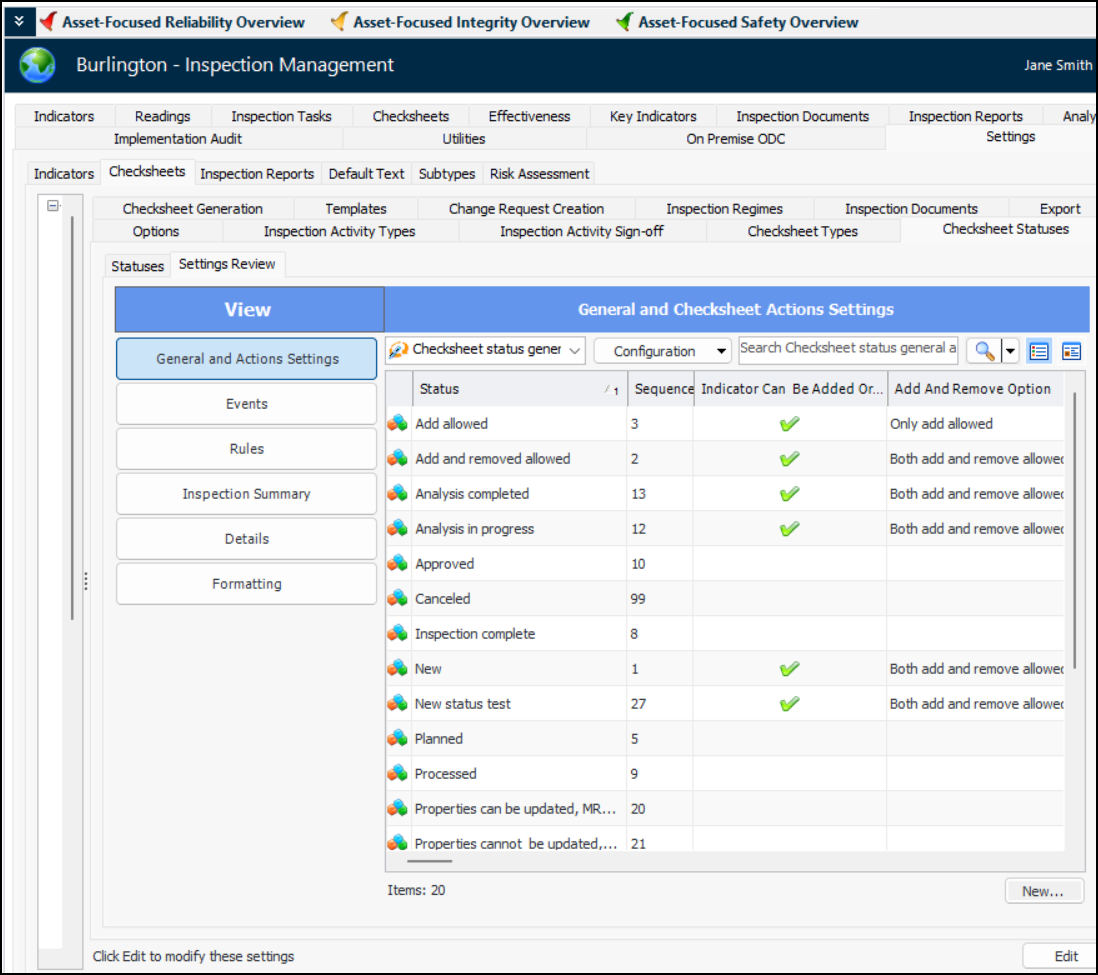Open the Checksheet status general view dropdown
This screenshot has width=1098, height=975.
(485, 350)
